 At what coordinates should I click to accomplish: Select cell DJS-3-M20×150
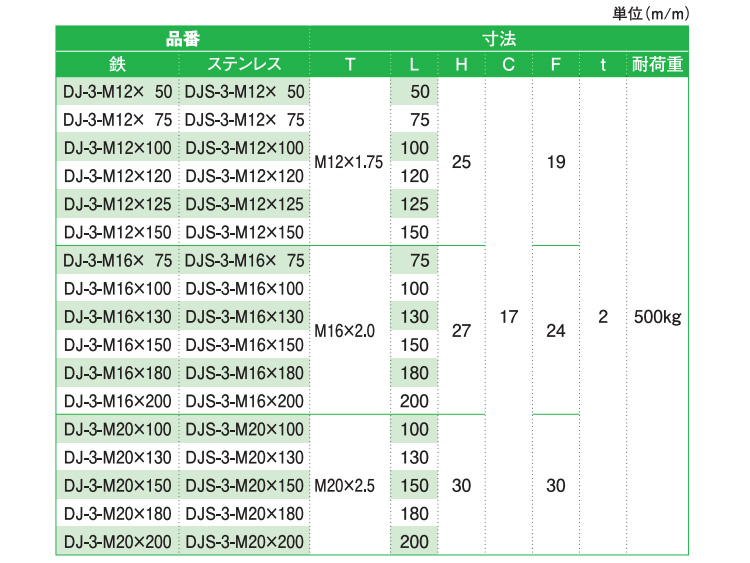pos(244,486)
